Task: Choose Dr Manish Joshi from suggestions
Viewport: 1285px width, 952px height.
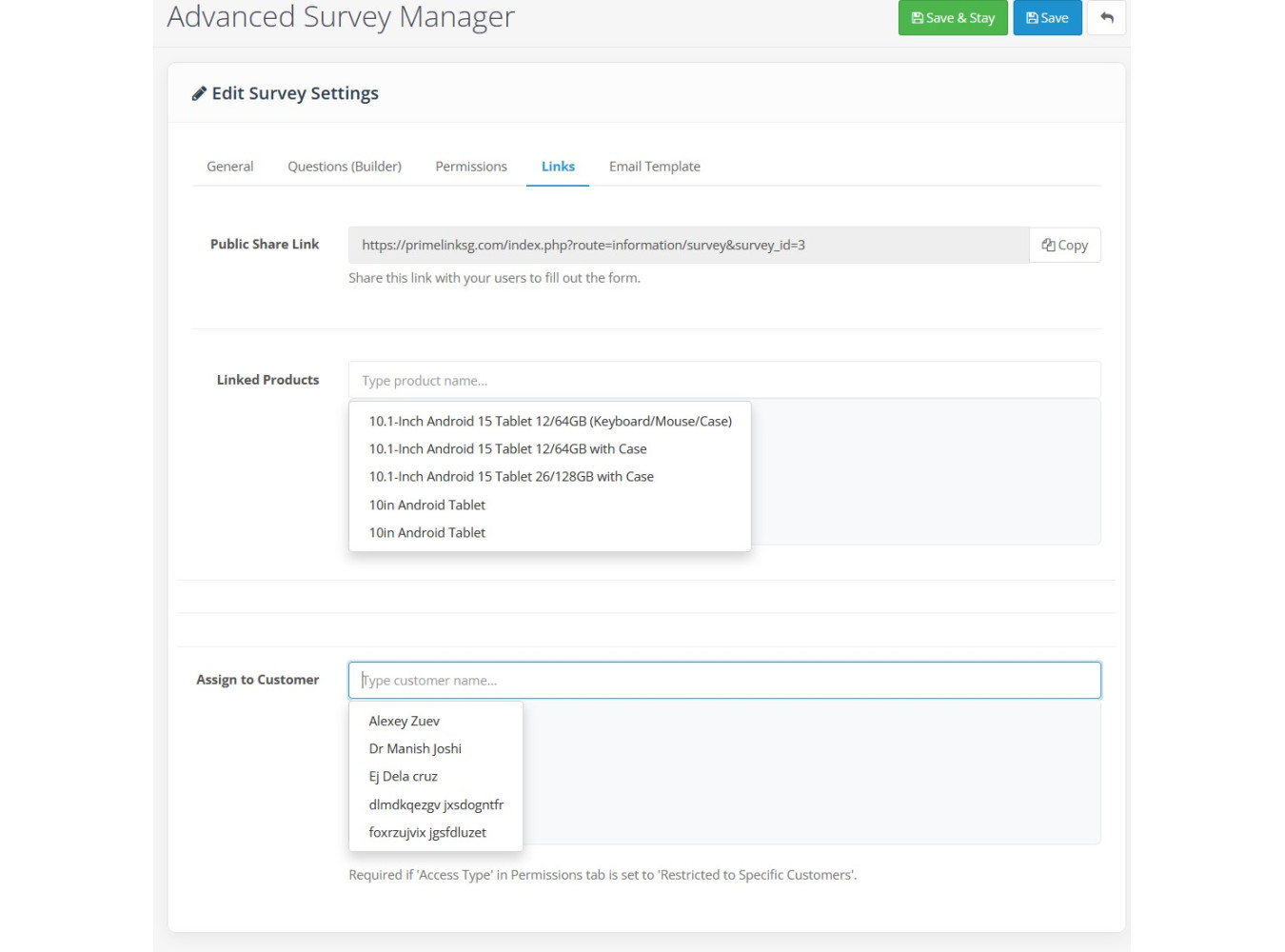Action: click(415, 749)
